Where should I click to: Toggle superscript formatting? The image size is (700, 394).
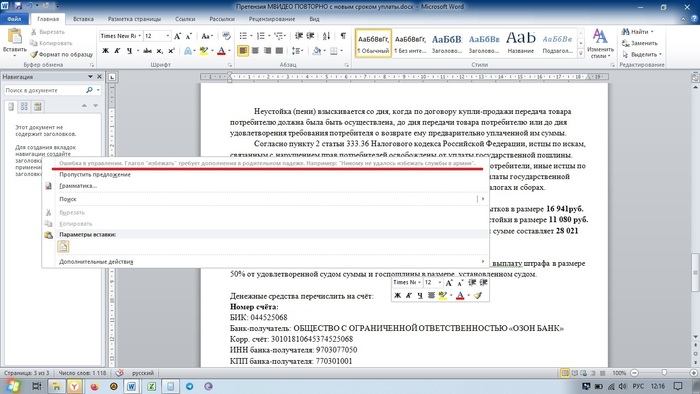coord(171,51)
